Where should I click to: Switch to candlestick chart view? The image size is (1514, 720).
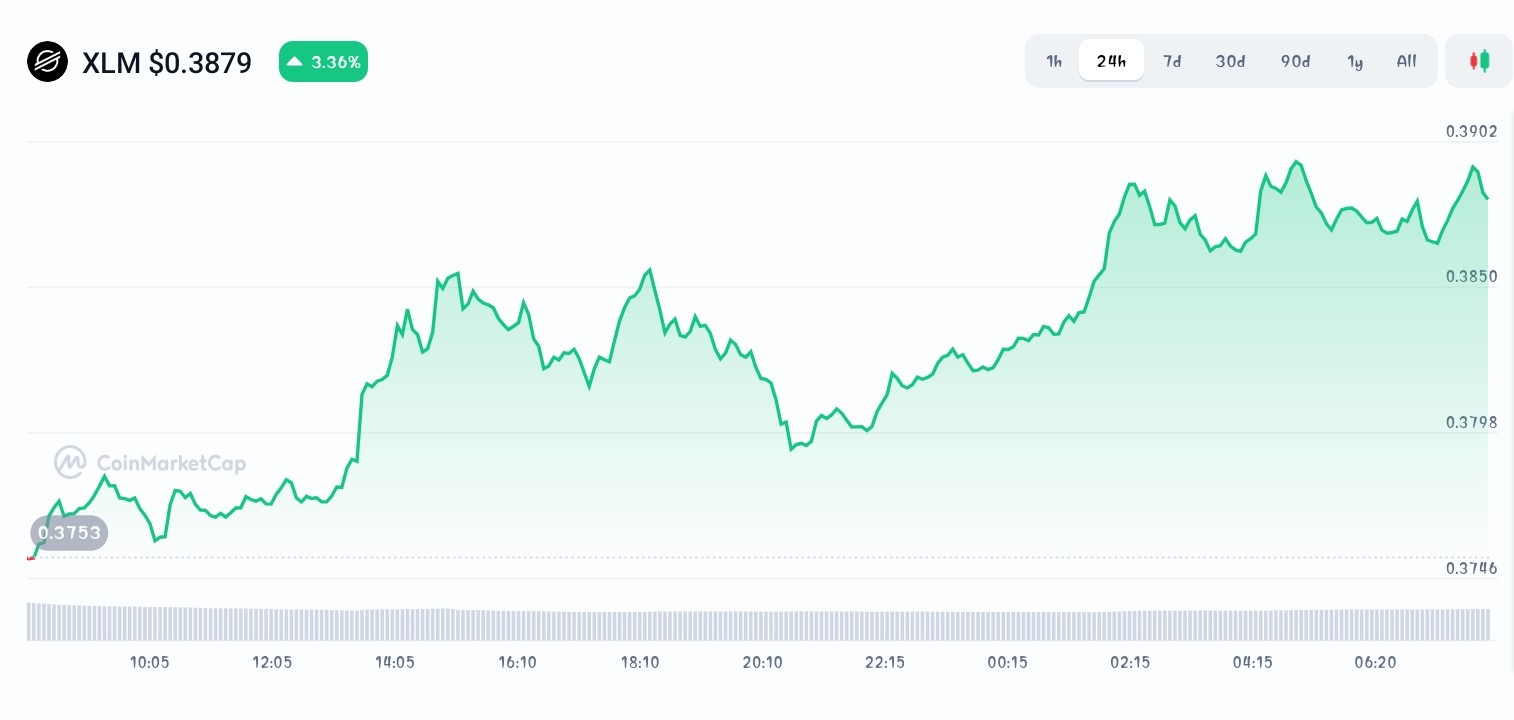pos(1479,61)
